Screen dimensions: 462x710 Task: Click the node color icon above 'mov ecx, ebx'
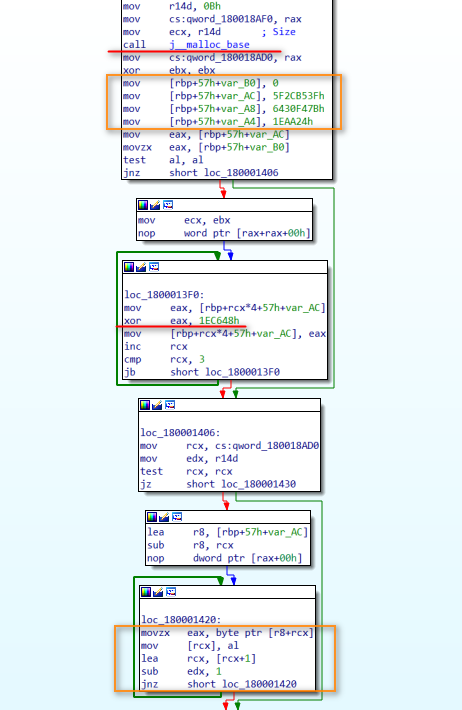pos(143,205)
